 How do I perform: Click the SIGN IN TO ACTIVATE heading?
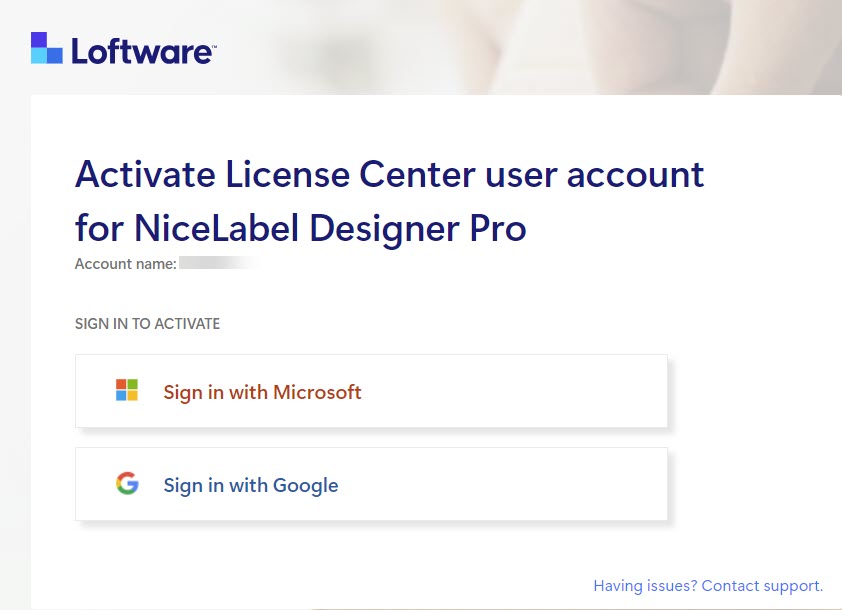(147, 324)
